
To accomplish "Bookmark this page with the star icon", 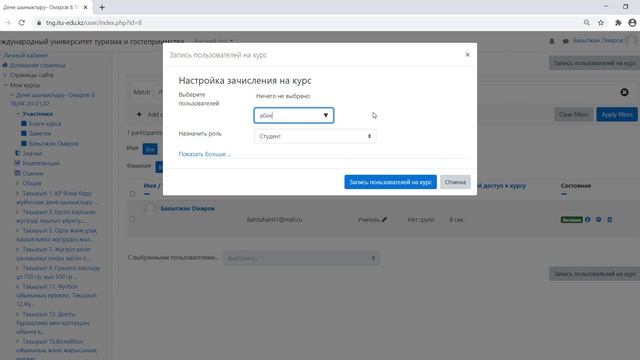I will (601, 23).
